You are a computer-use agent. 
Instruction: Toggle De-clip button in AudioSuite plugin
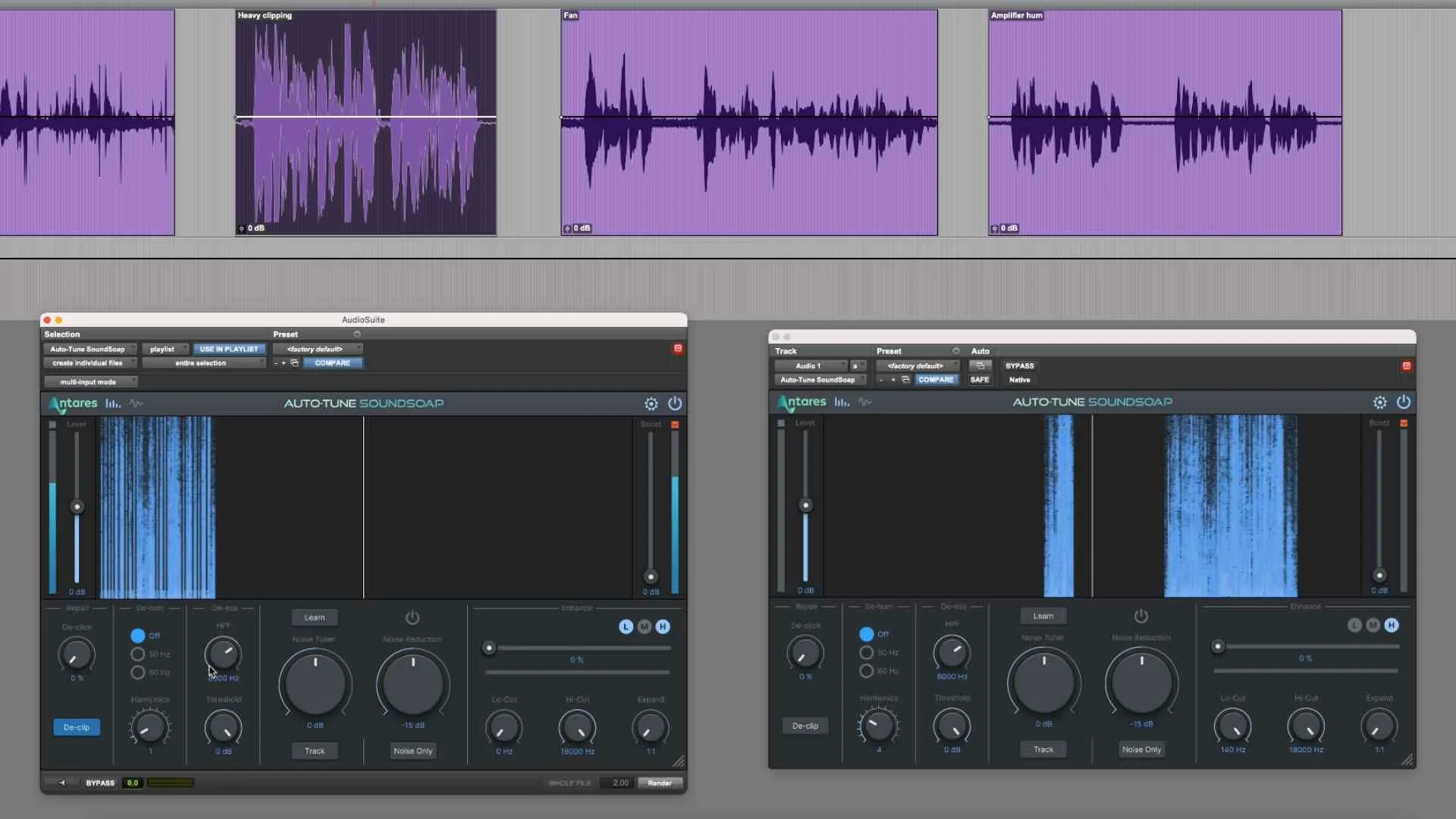tap(76, 727)
